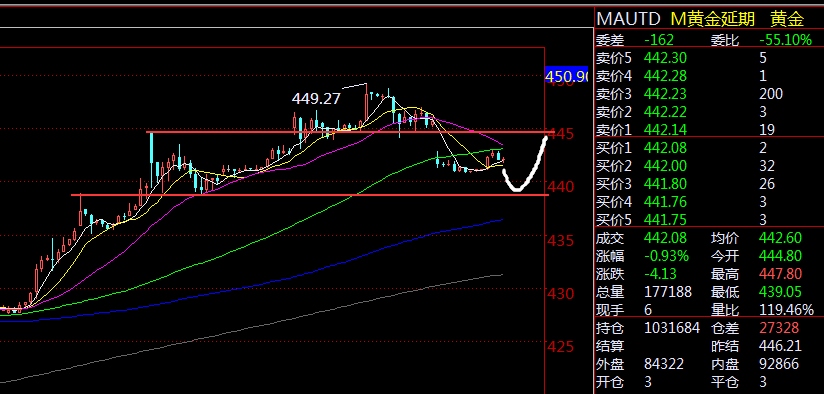
Task: Click the 最低 439.05 value
Action: pyautogui.click(x=780, y=292)
